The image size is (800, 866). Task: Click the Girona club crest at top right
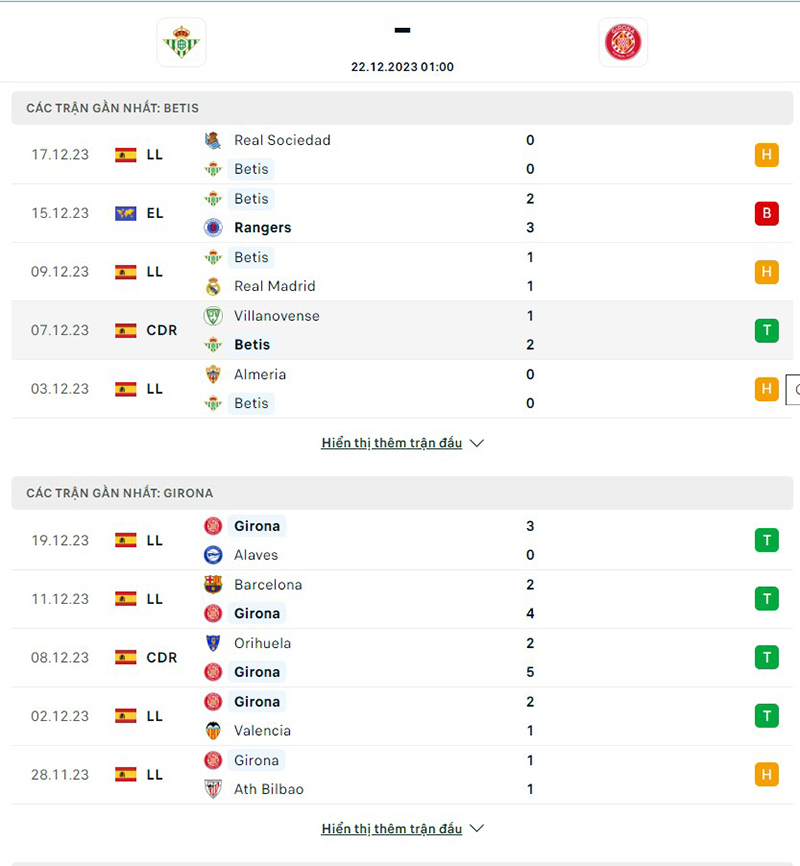click(x=623, y=42)
